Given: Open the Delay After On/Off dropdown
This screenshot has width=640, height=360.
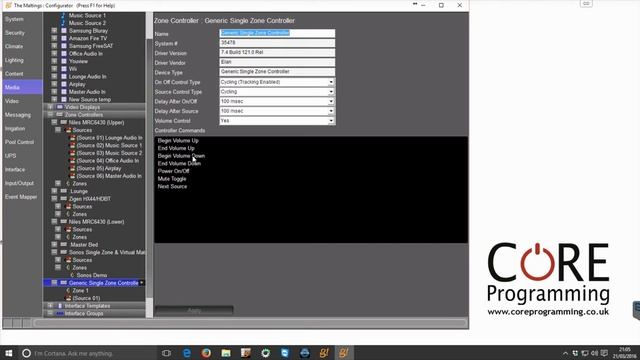Looking at the screenshot, I should click(331, 101).
